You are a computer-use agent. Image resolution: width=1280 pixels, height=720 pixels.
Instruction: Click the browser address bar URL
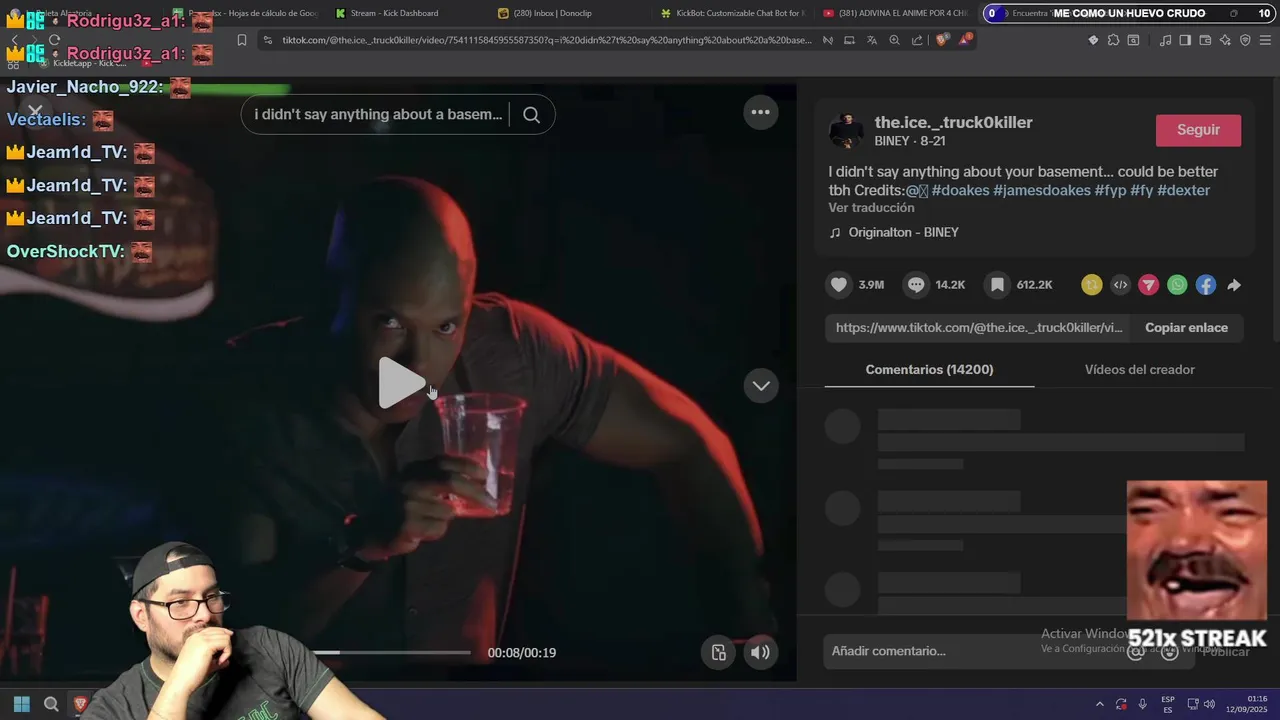click(547, 40)
